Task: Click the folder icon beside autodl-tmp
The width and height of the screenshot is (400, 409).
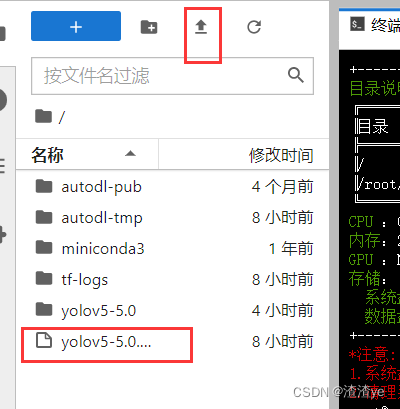Action: [x=44, y=217]
